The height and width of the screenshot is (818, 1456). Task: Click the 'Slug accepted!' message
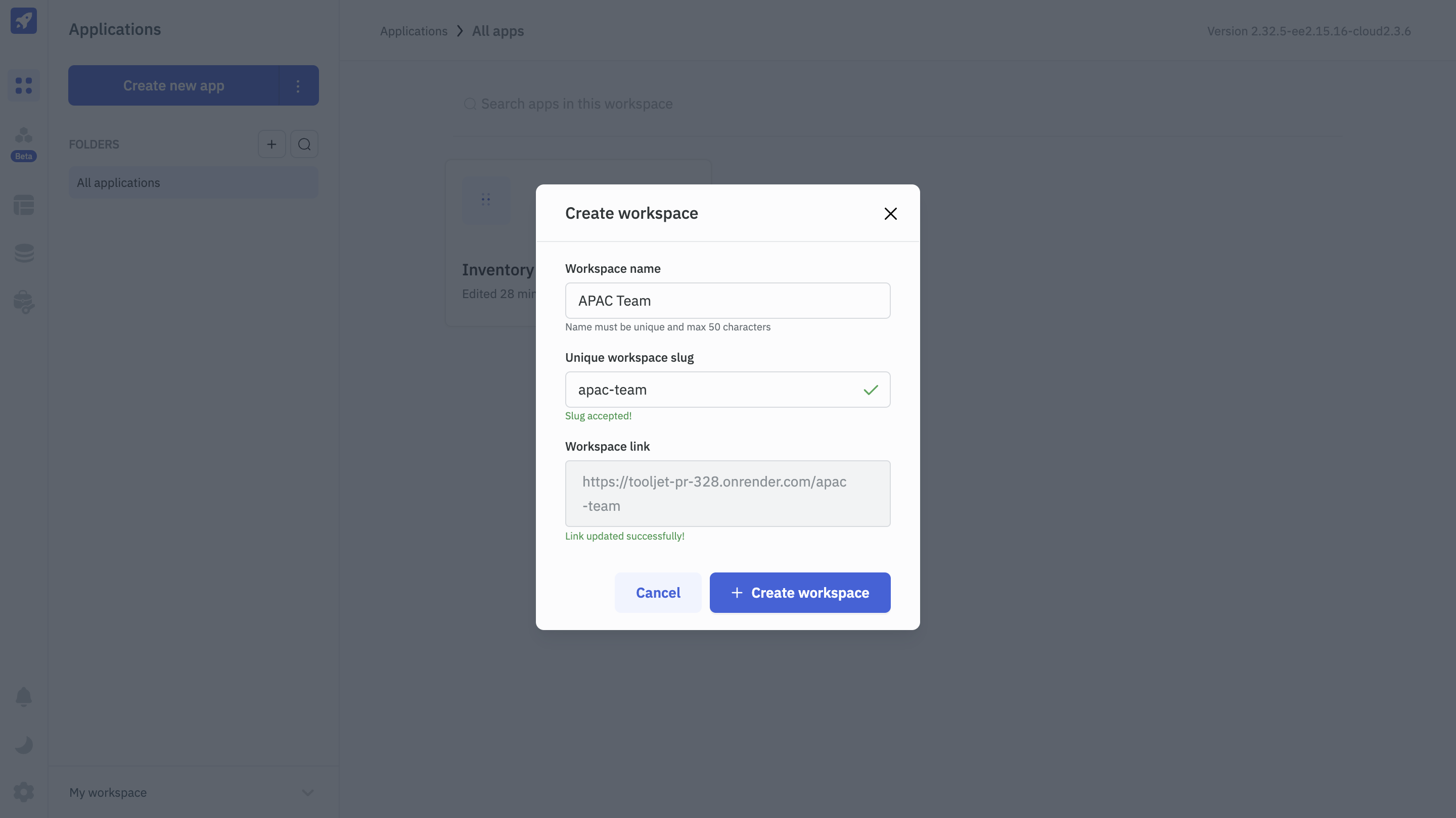tap(598, 416)
